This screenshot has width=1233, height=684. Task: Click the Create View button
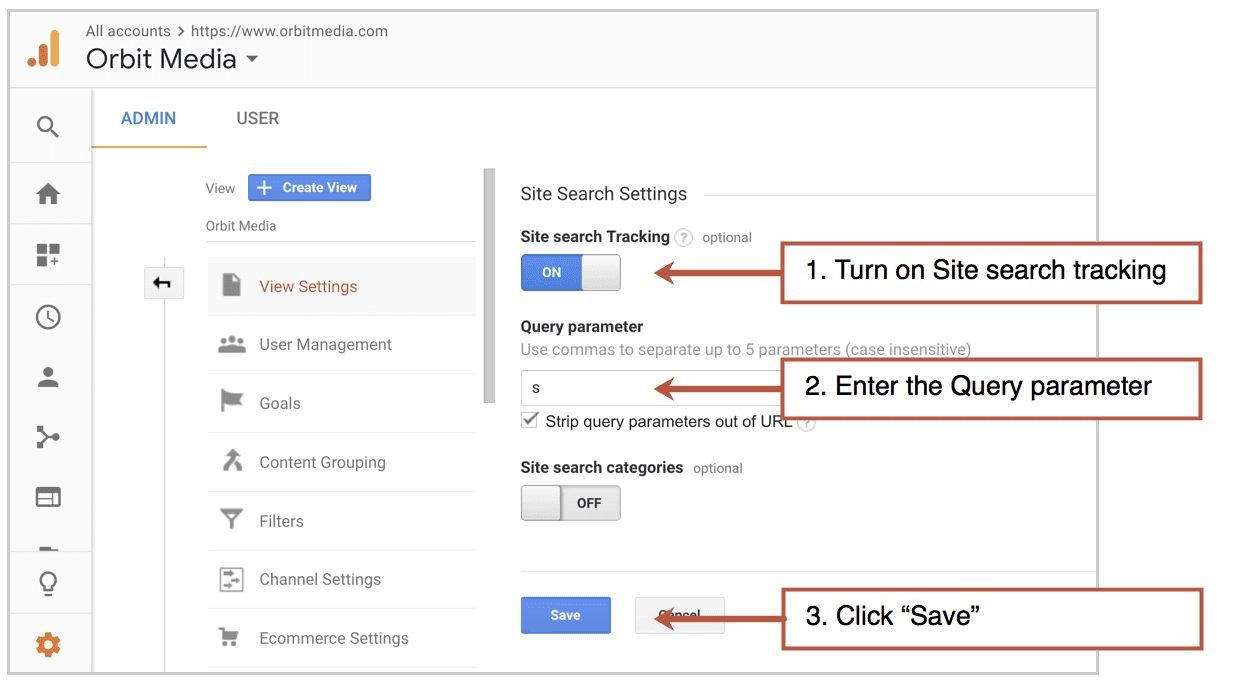[309, 187]
